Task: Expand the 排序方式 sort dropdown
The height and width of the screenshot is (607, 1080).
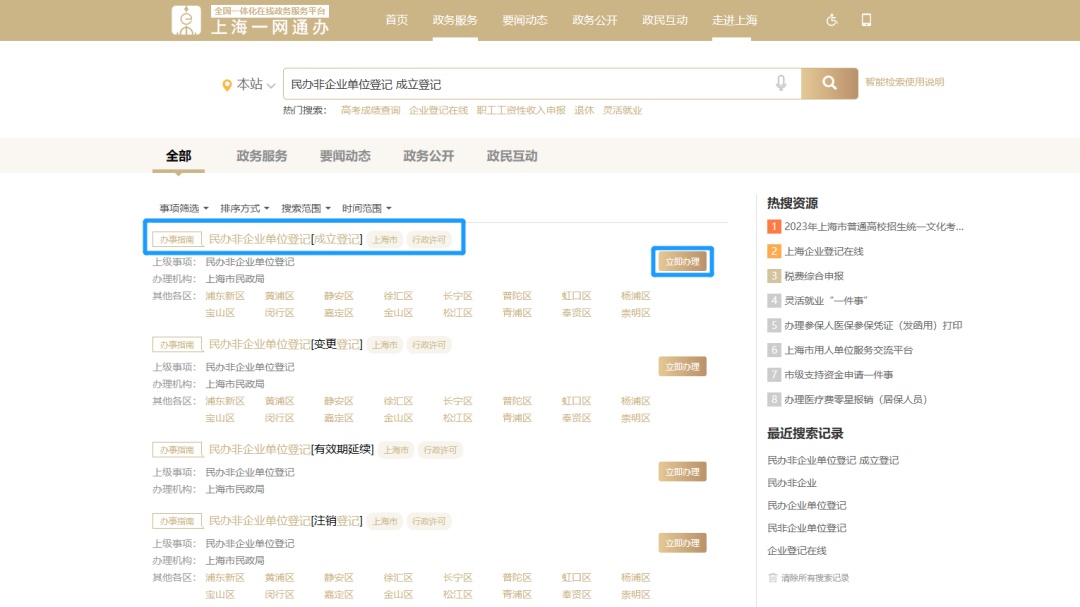Action: tap(245, 208)
